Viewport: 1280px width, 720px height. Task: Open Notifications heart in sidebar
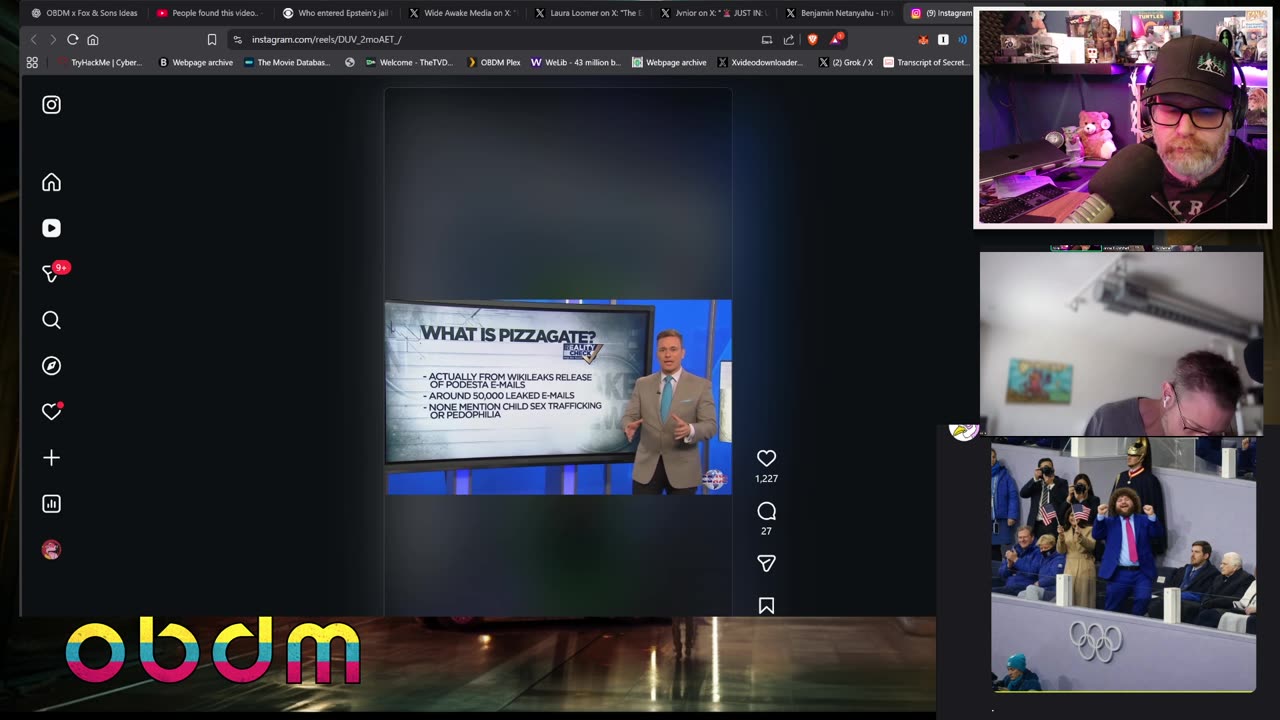tap(52, 411)
